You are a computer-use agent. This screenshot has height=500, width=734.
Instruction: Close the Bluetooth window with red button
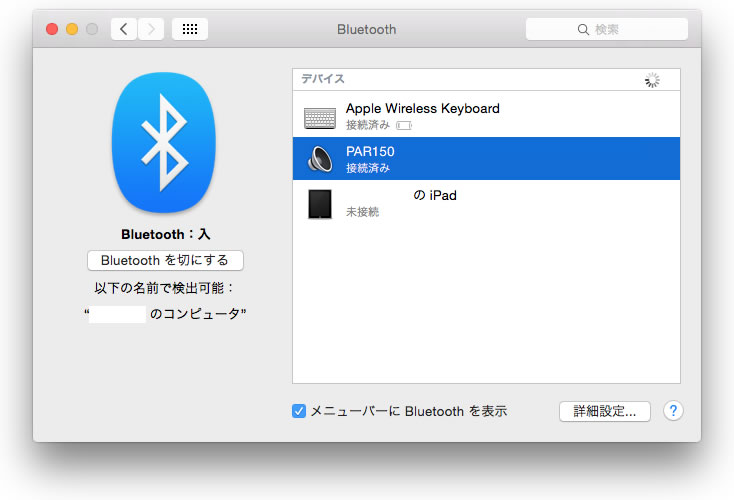52,29
